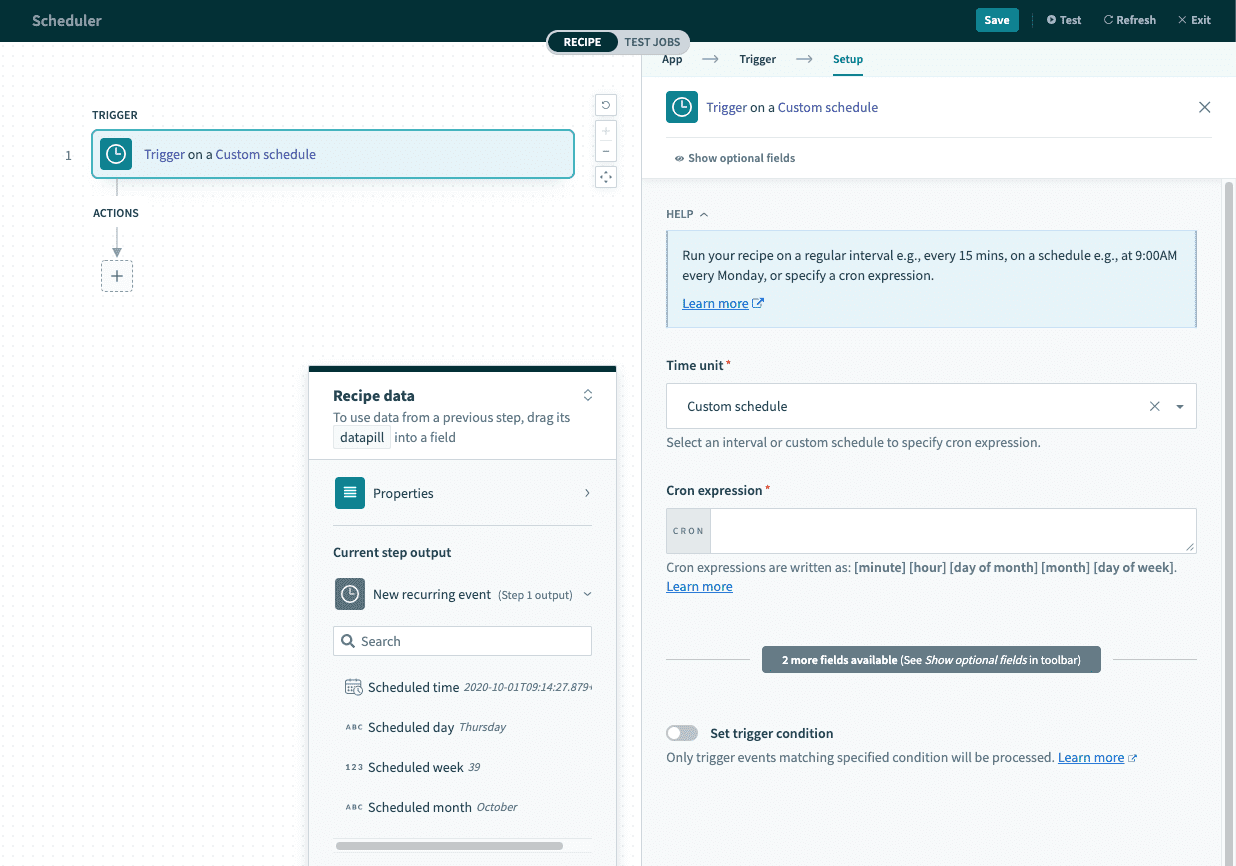Open the Time unit dropdown
Viewport: 1236px width, 866px height.
click(x=1180, y=406)
